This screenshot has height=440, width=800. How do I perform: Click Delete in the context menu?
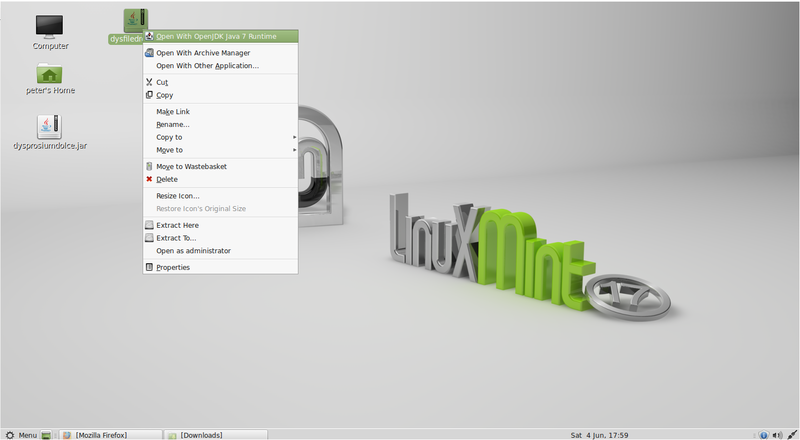point(220,179)
